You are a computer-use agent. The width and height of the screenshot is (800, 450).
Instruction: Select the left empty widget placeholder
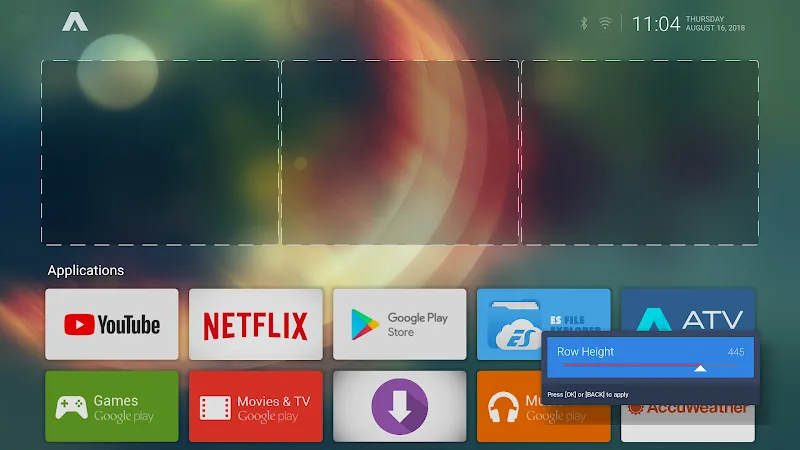tap(160, 152)
